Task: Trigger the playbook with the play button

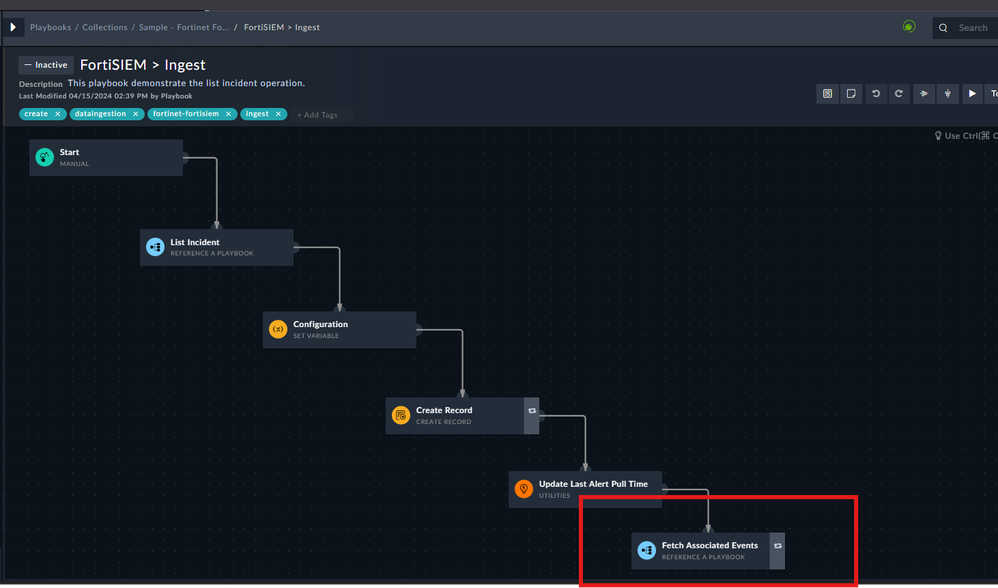Action: pos(972,94)
